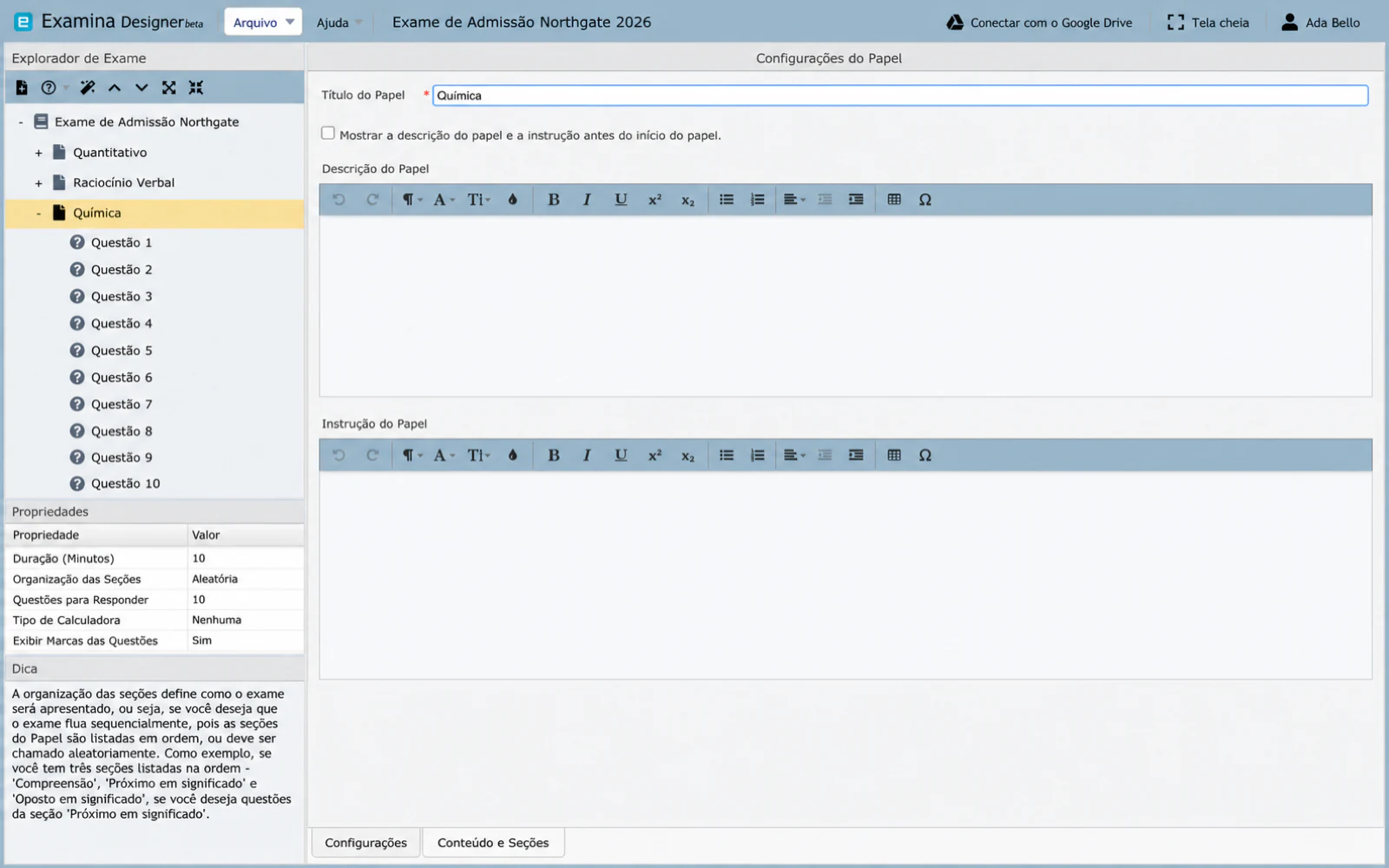Image resolution: width=1389 pixels, height=868 pixels.
Task: Open text color picker in Descrição editor
Action: [x=513, y=200]
